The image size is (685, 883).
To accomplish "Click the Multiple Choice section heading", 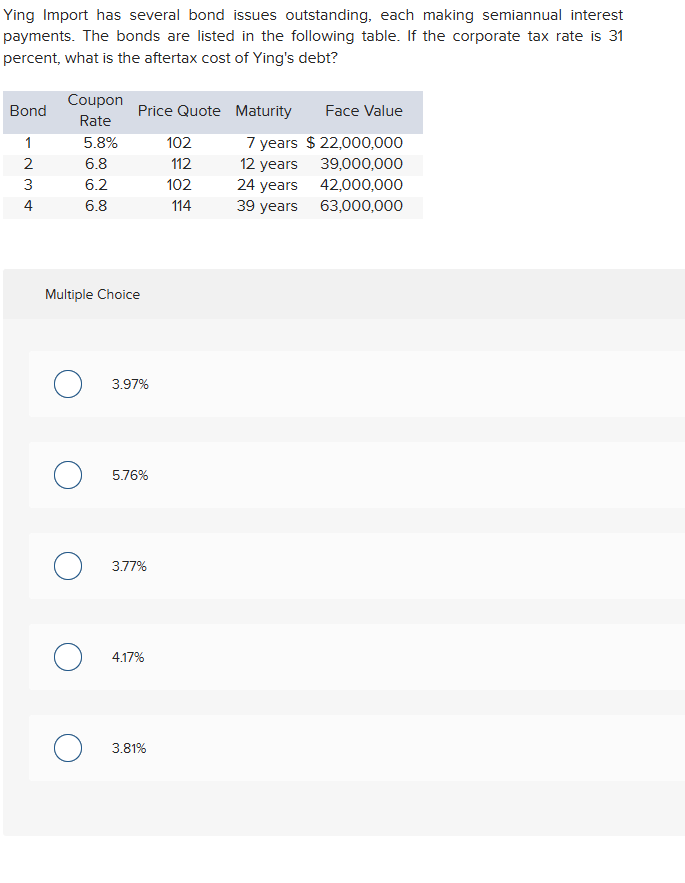I will [92, 294].
